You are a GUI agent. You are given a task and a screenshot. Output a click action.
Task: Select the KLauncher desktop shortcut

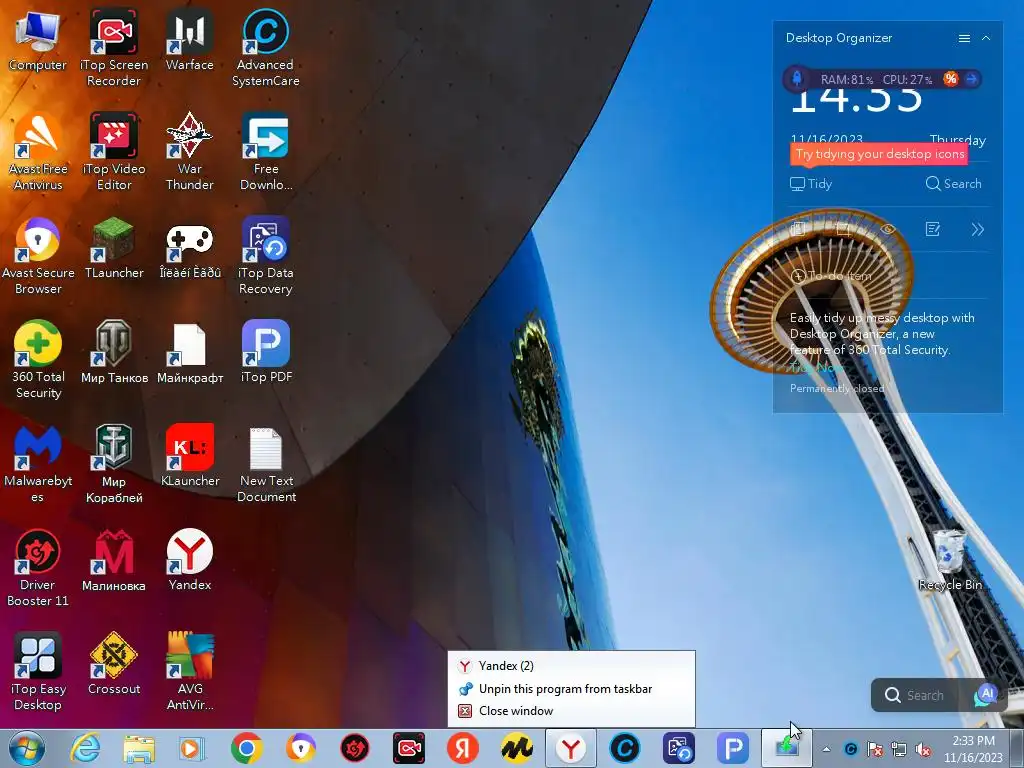pyautogui.click(x=189, y=456)
